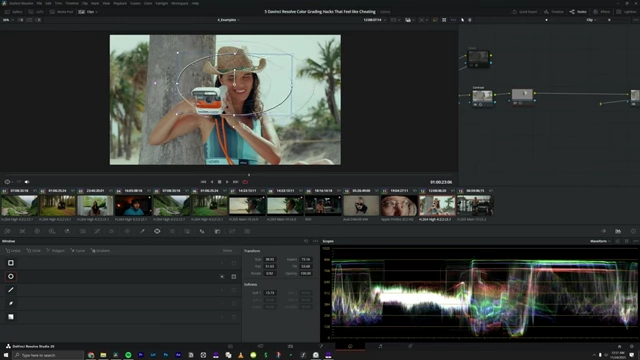Open the Color Wheels palette icon
Viewport: 640px width, 360px height.
37,231
